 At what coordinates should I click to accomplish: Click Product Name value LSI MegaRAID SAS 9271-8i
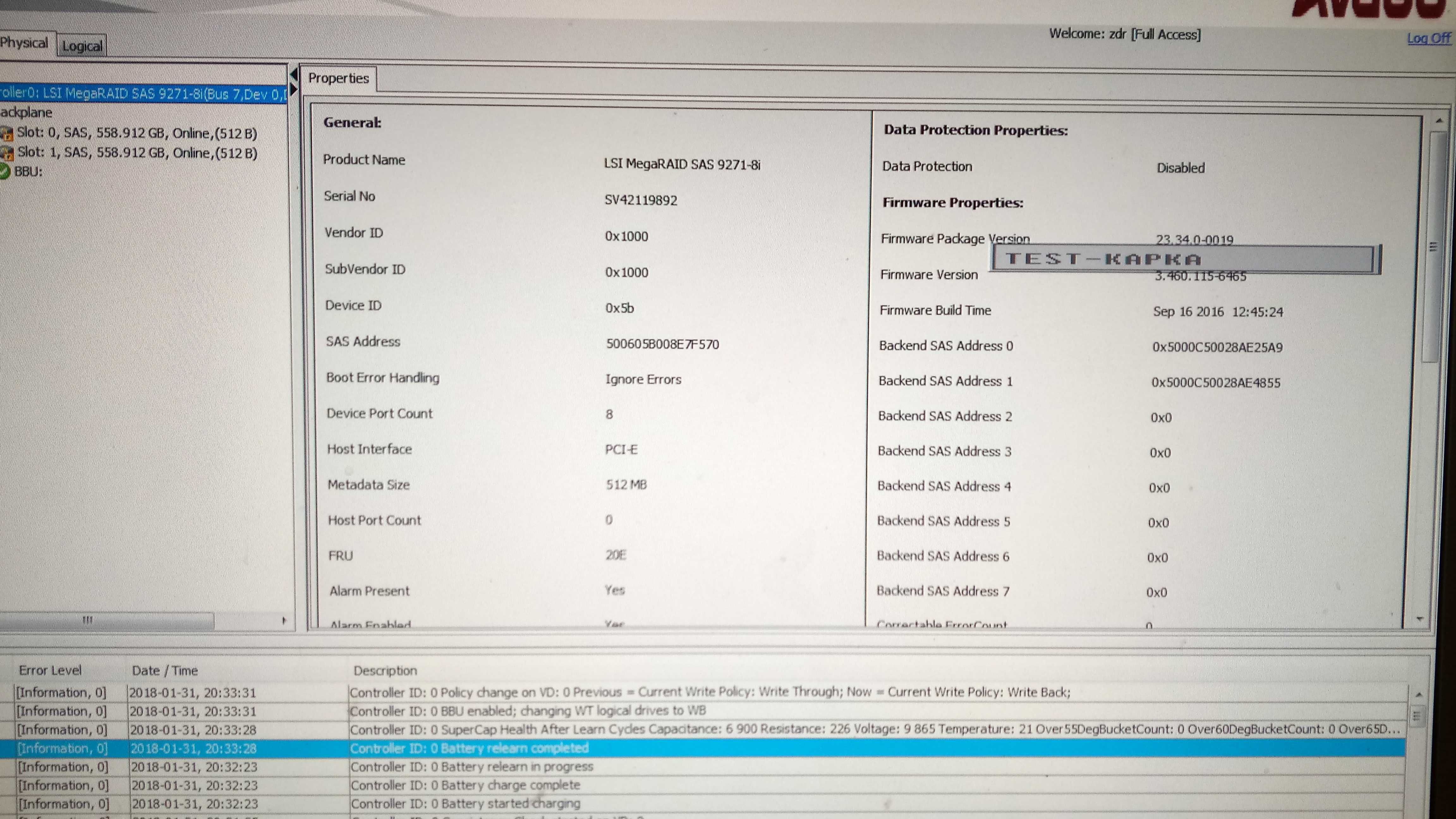(682, 165)
